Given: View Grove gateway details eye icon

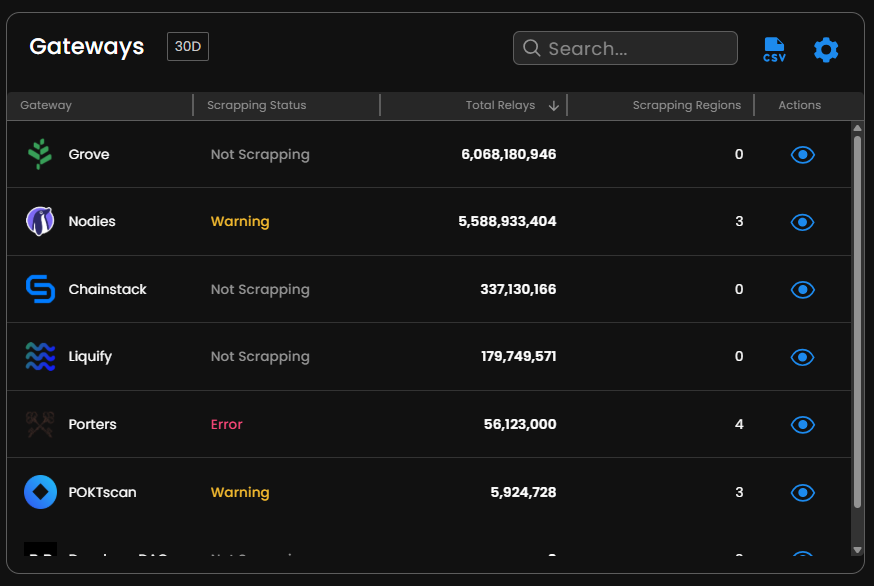Looking at the screenshot, I should 803,154.
